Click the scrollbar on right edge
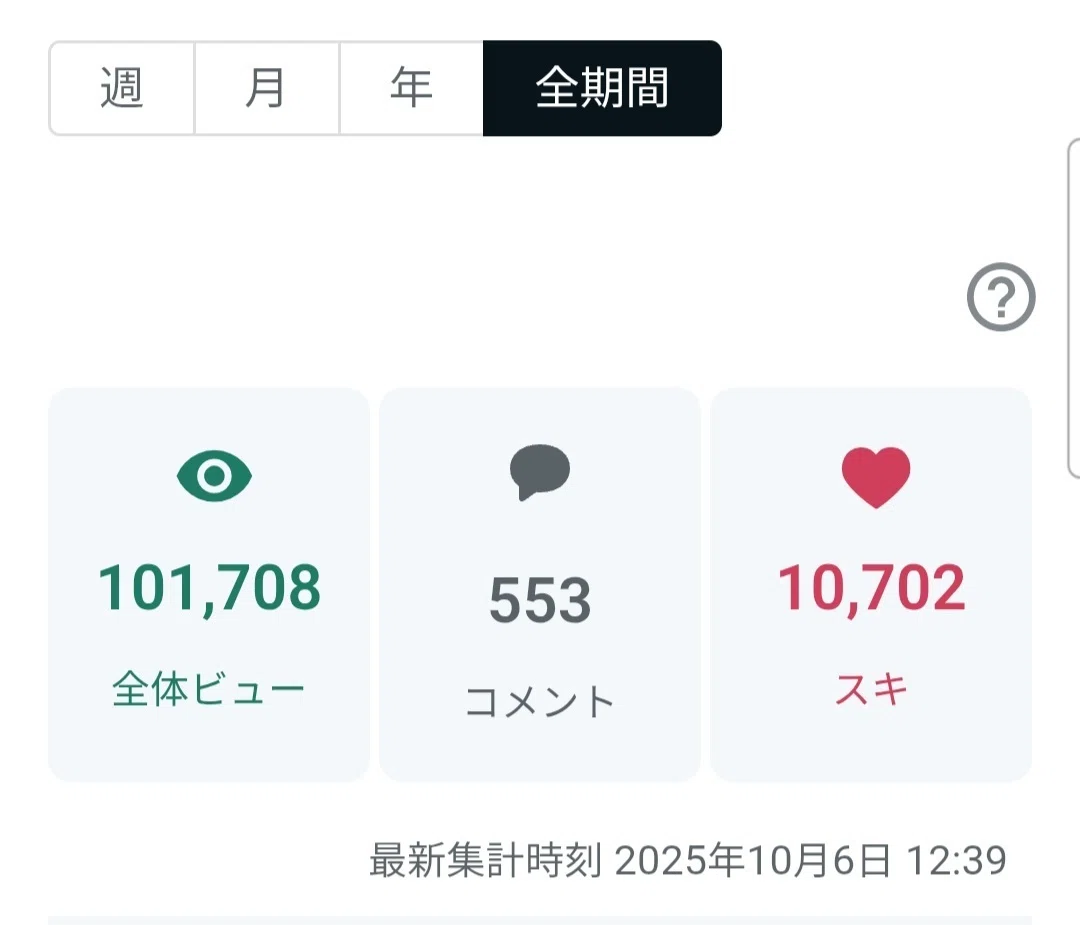Viewport: 1080px width, 925px height. tap(1073, 308)
